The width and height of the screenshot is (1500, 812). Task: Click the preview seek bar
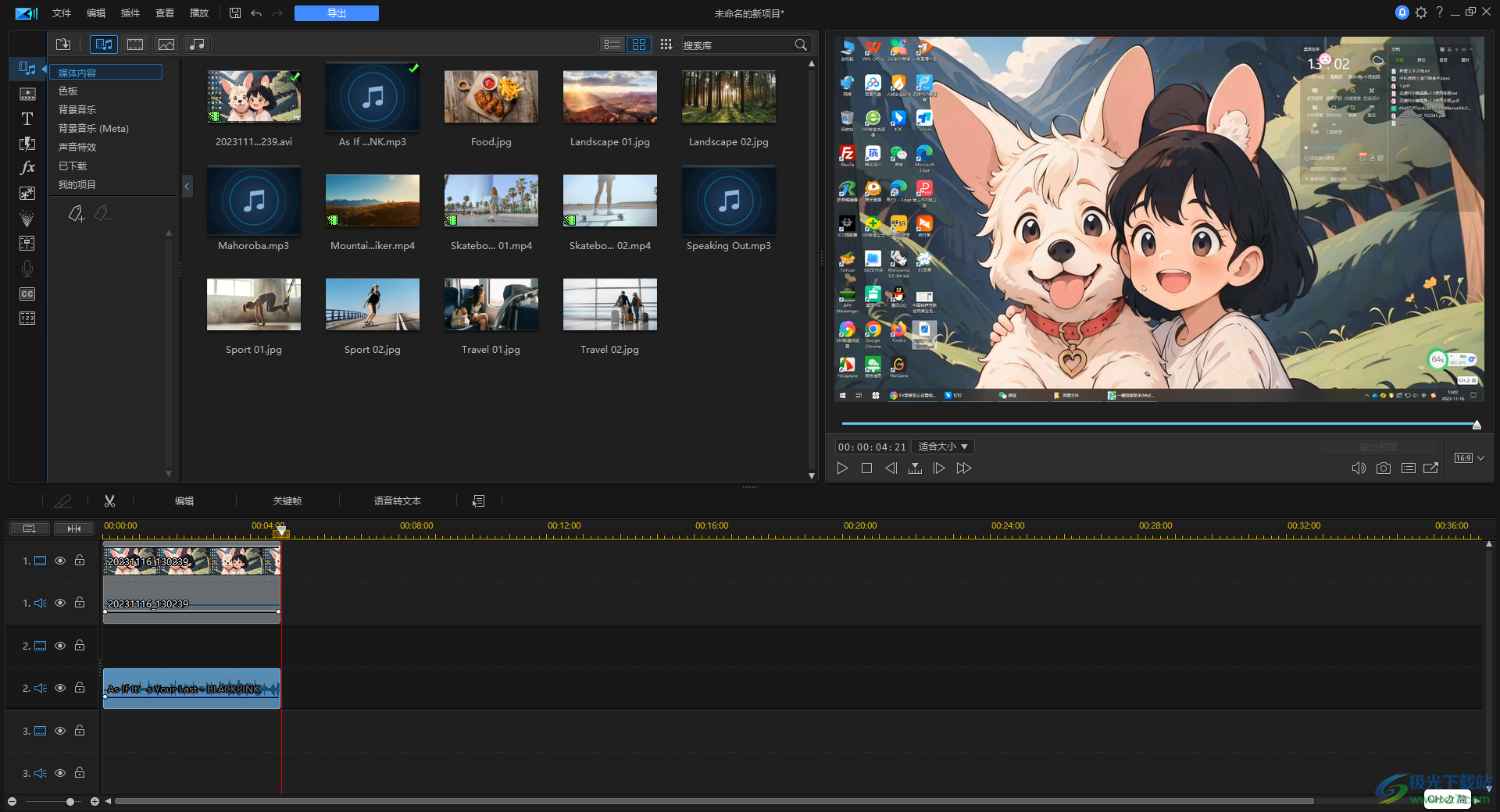click(x=1159, y=424)
